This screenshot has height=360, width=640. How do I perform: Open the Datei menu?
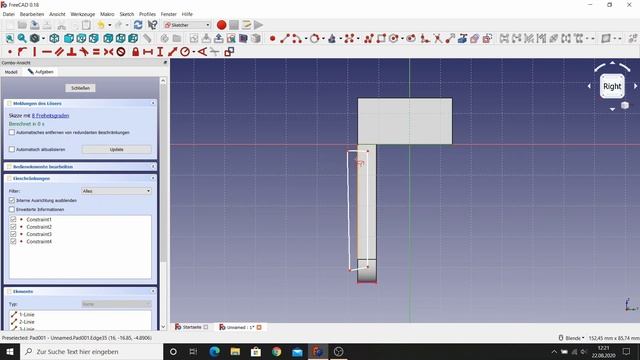(x=9, y=14)
